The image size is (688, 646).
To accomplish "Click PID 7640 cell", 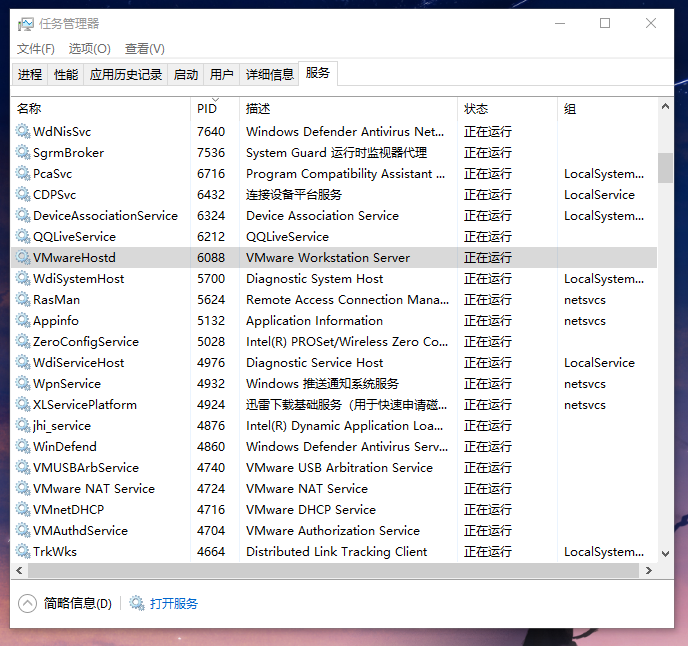I will (211, 131).
